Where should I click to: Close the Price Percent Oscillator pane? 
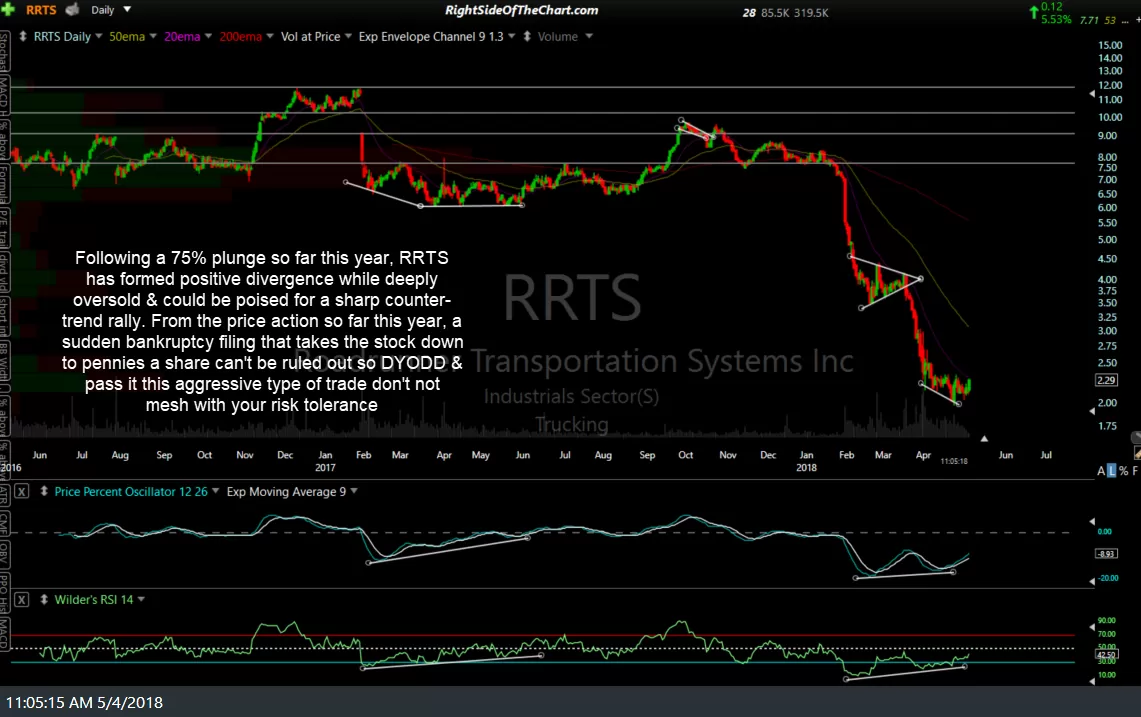pos(22,491)
